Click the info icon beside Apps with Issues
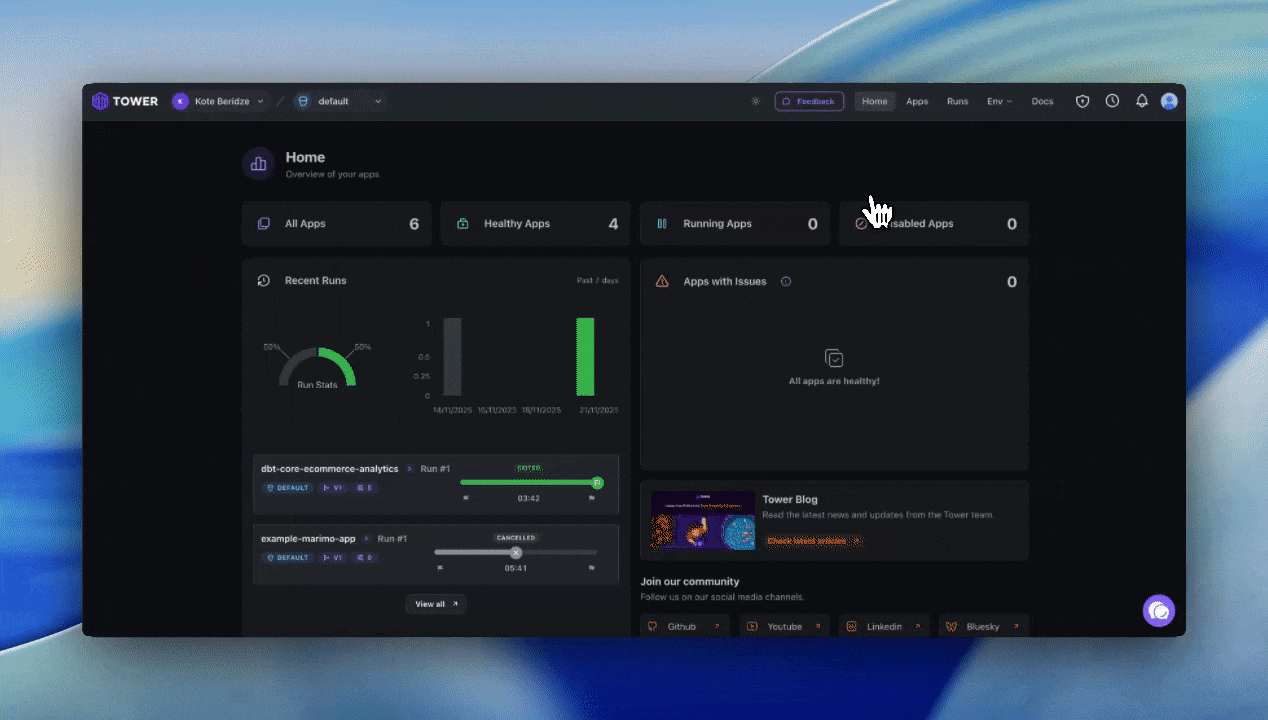 pos(786,282)
